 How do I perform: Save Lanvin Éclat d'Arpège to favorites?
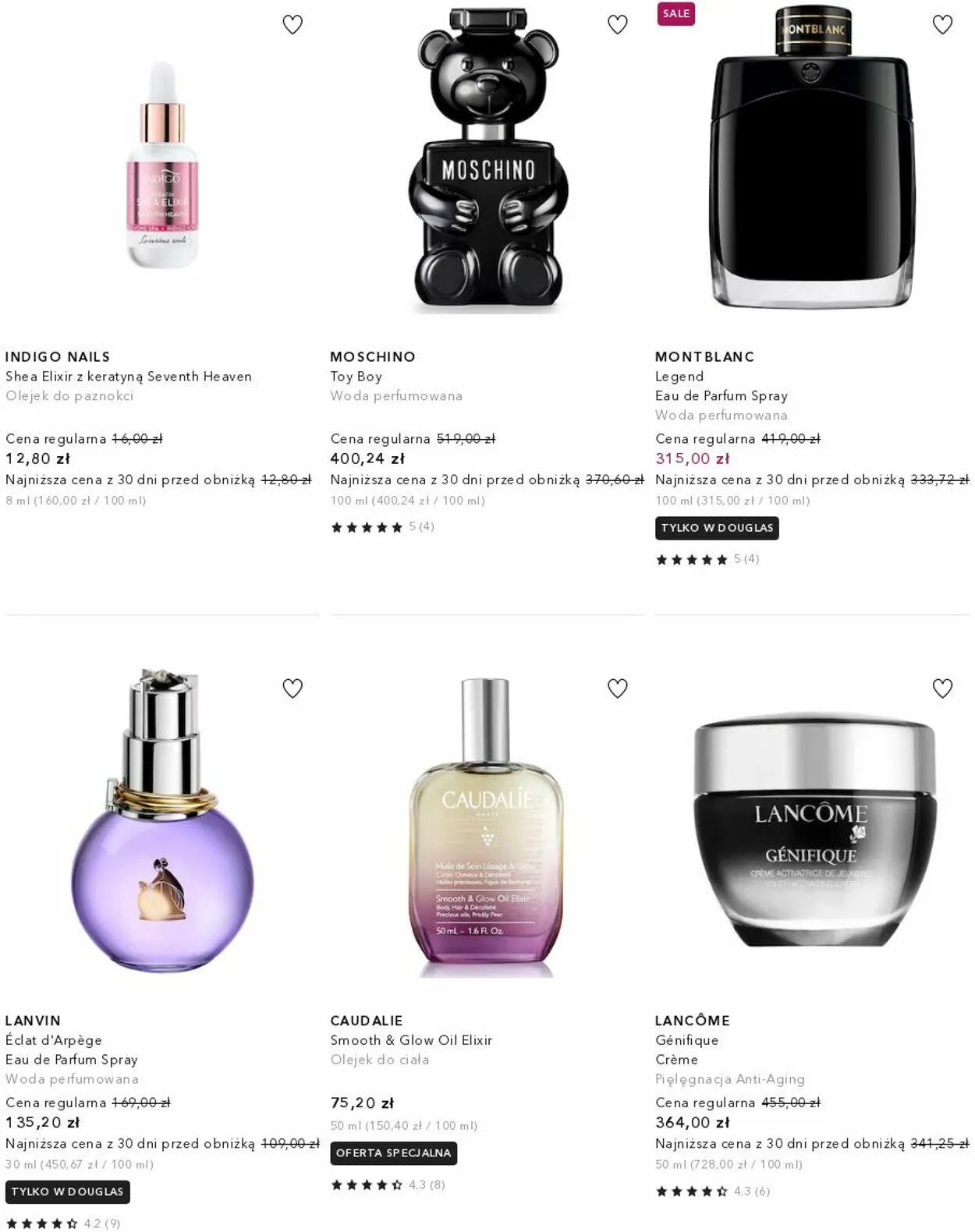[x=292, y=689]
